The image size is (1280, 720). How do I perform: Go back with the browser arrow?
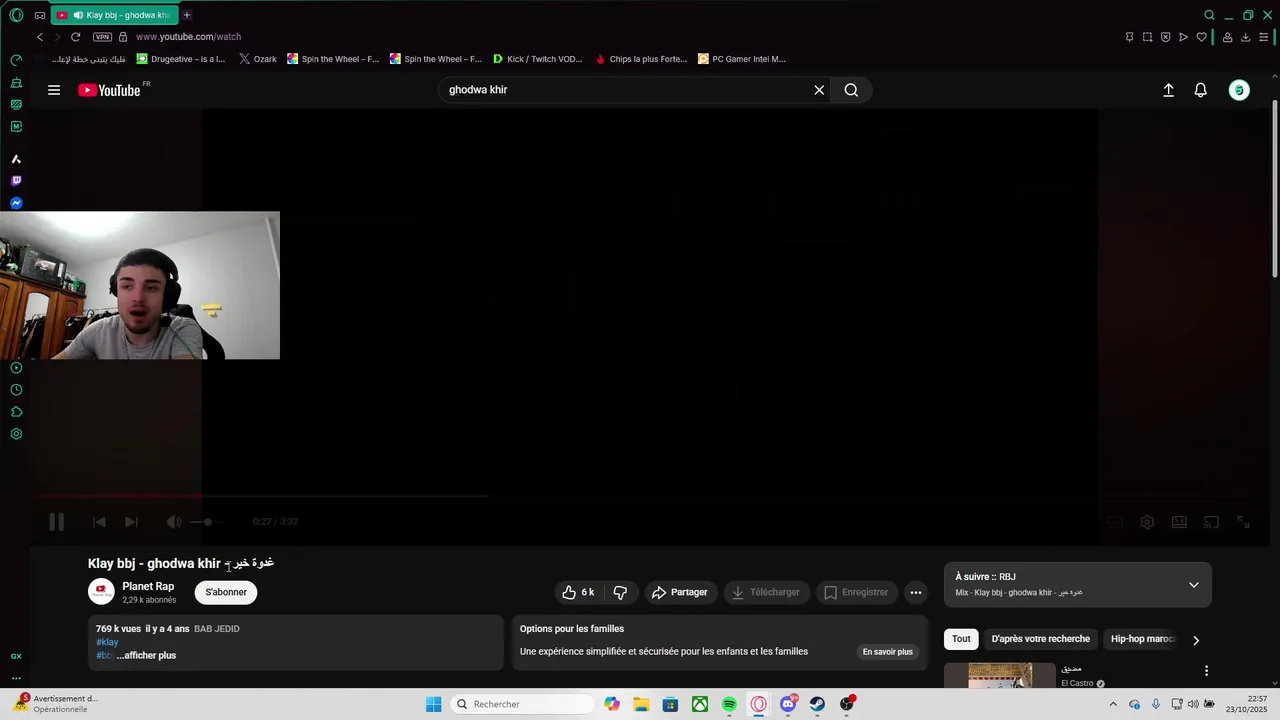tap(40, 37)
